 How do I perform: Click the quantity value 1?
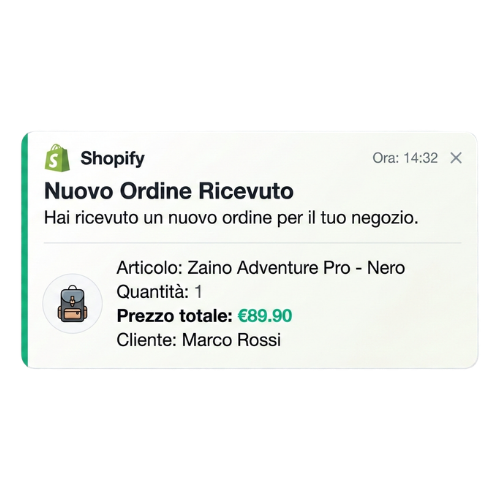(x=198, y=292)
